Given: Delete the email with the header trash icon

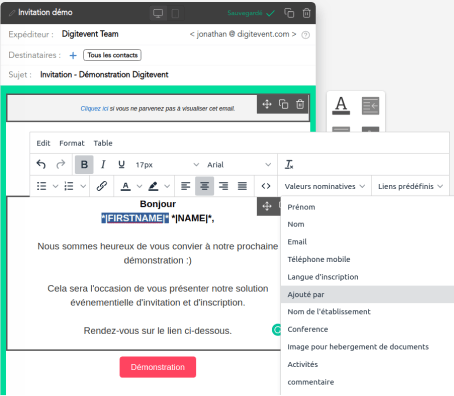Looking at the screenshot, I should click(x=306, y=13).
